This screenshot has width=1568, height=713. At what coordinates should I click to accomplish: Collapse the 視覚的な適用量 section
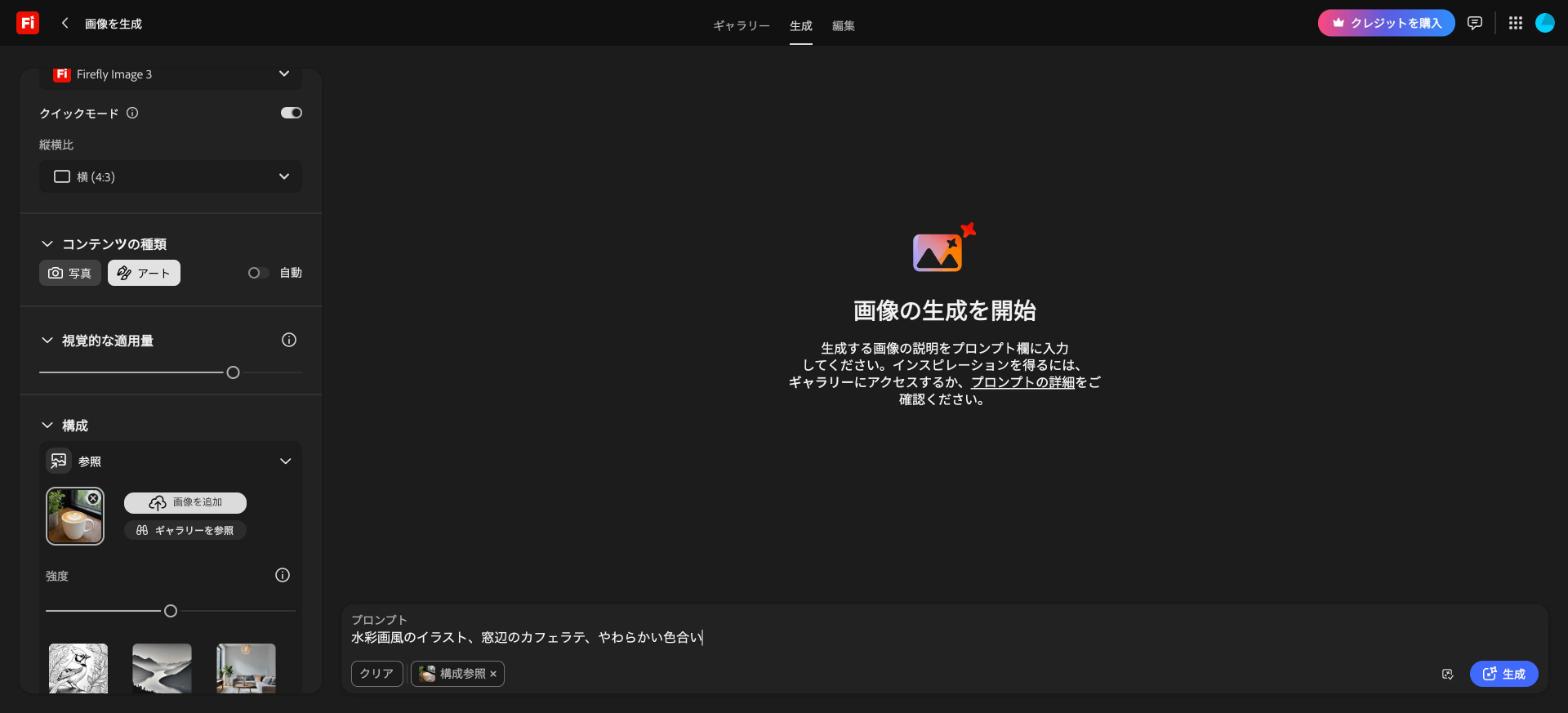(x=47, y=341)
